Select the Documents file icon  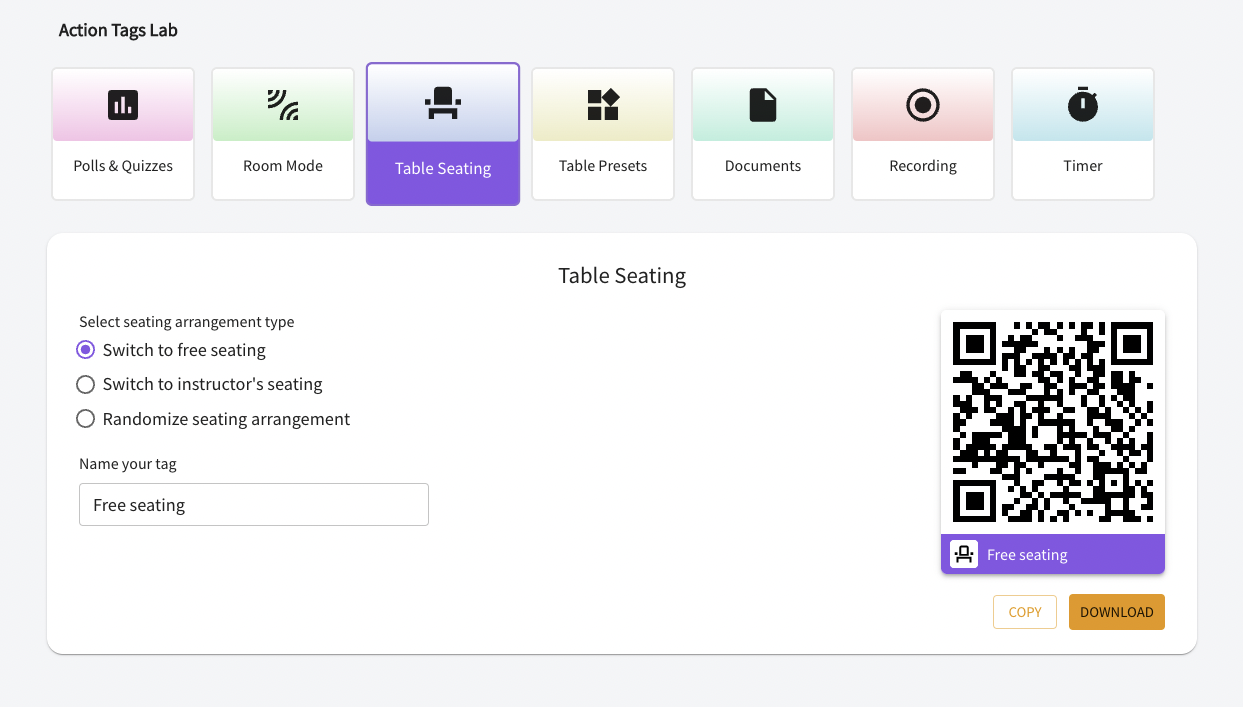763,104
